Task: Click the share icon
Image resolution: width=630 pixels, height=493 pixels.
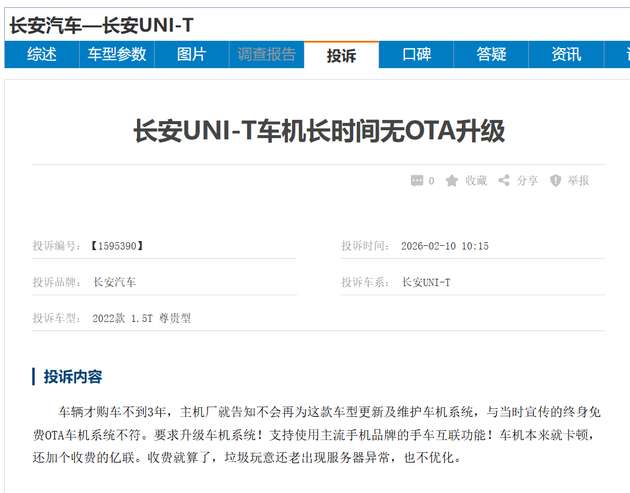Action: click(504, 181)
